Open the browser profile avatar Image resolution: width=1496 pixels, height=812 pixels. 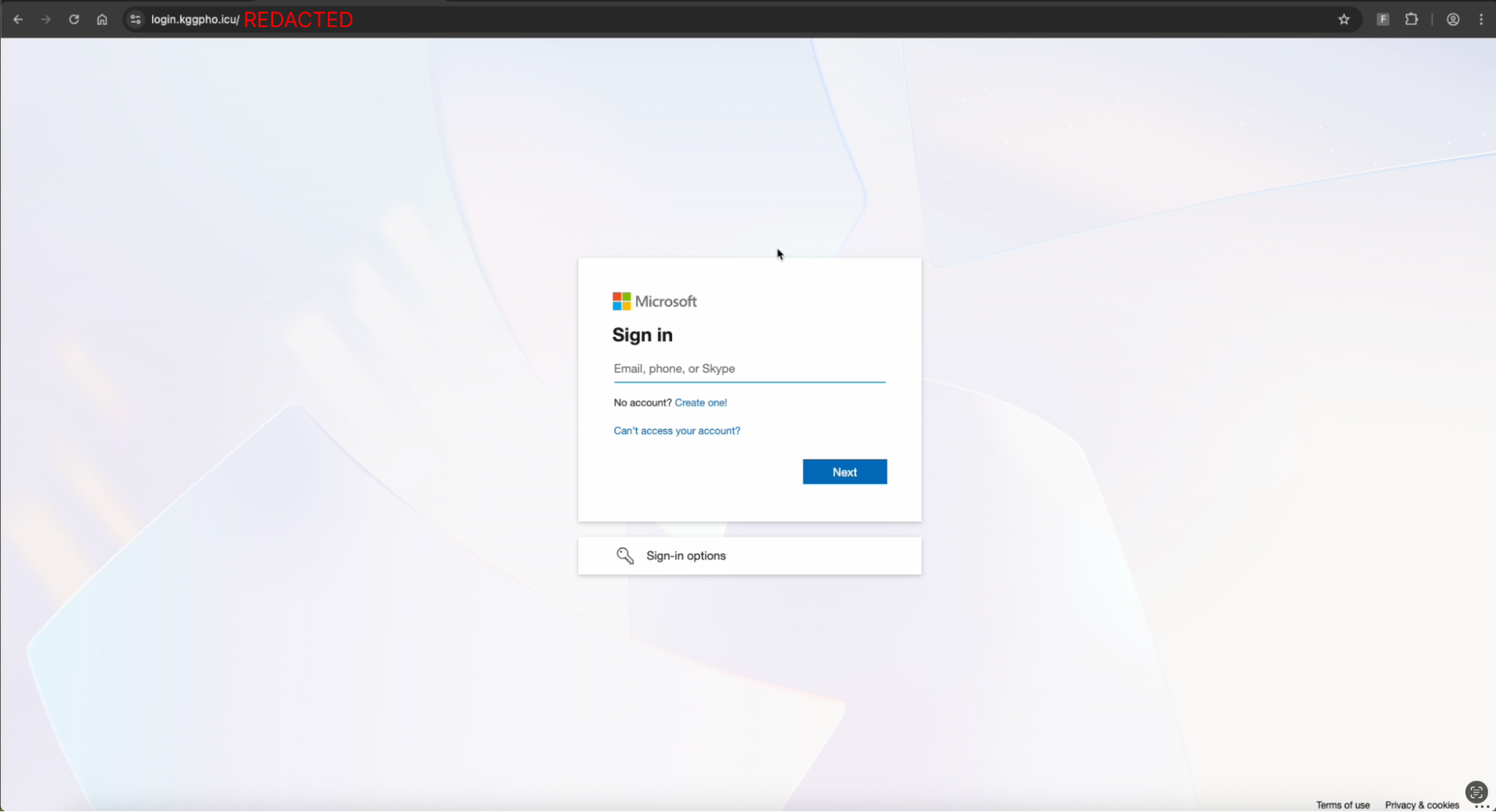[1452, 19]
